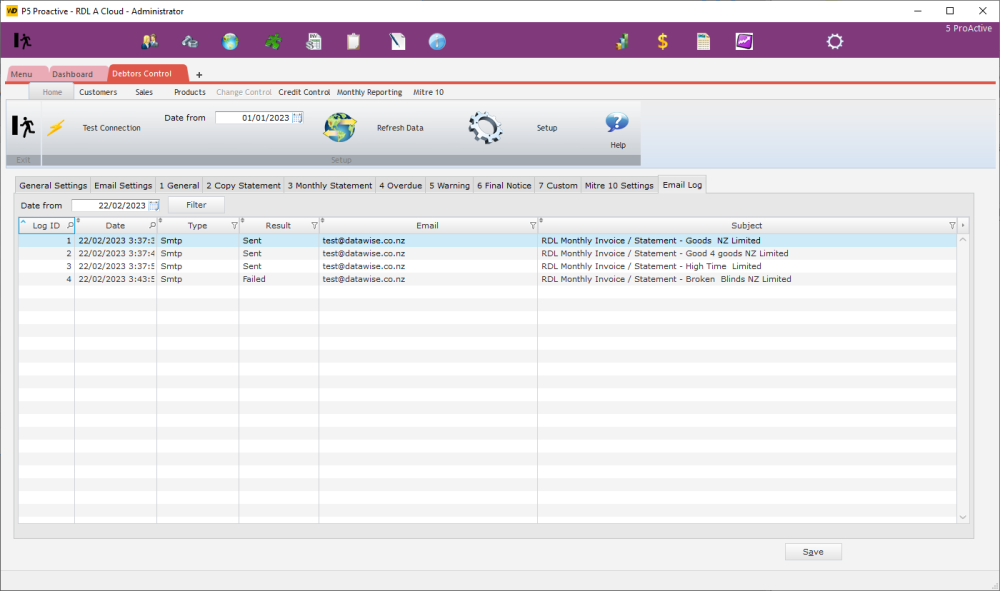Click the Filter button
The width and height of the screenshot is (1000, 591).
tap(196, 205)
